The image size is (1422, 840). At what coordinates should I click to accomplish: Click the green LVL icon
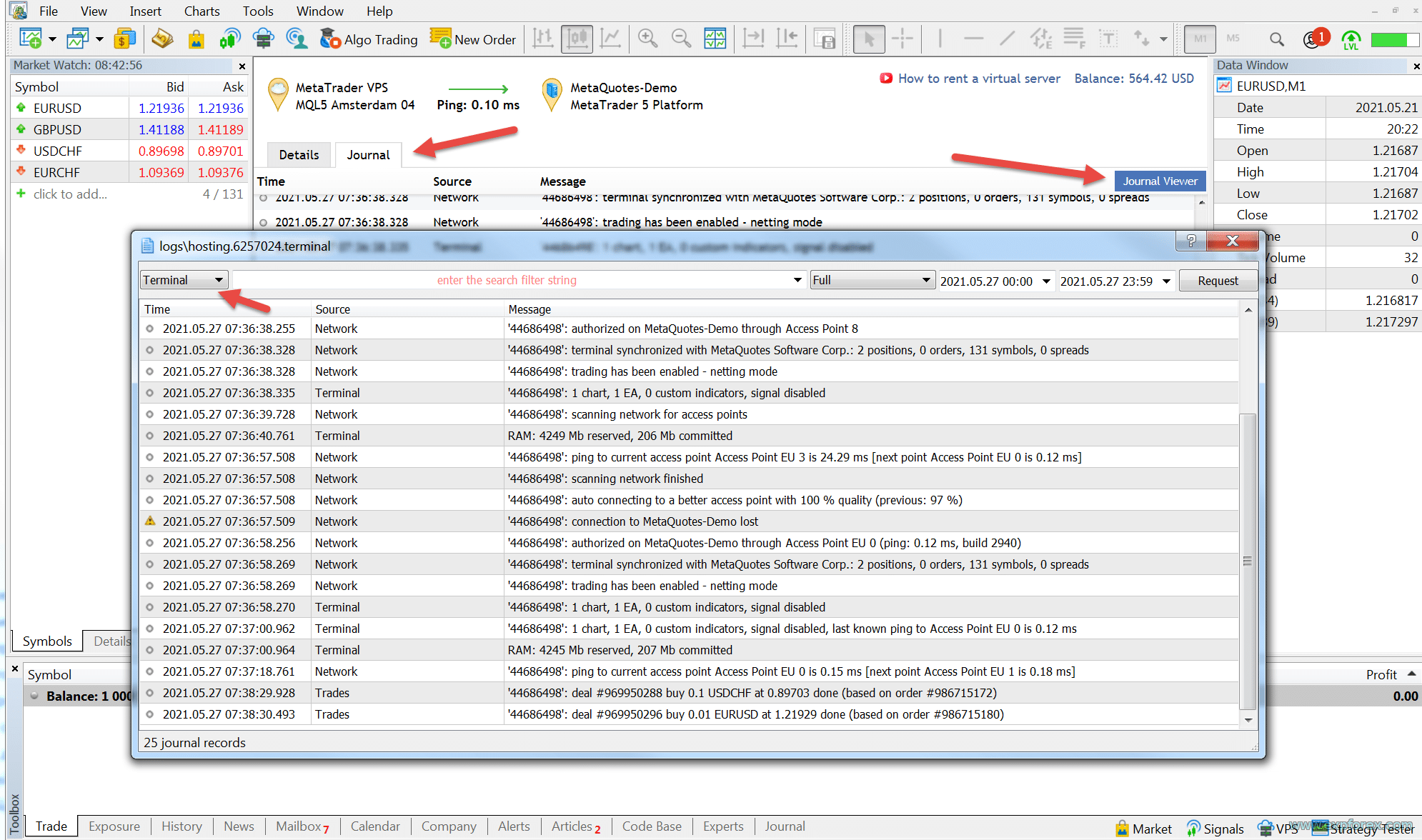tap(1351, 39)
